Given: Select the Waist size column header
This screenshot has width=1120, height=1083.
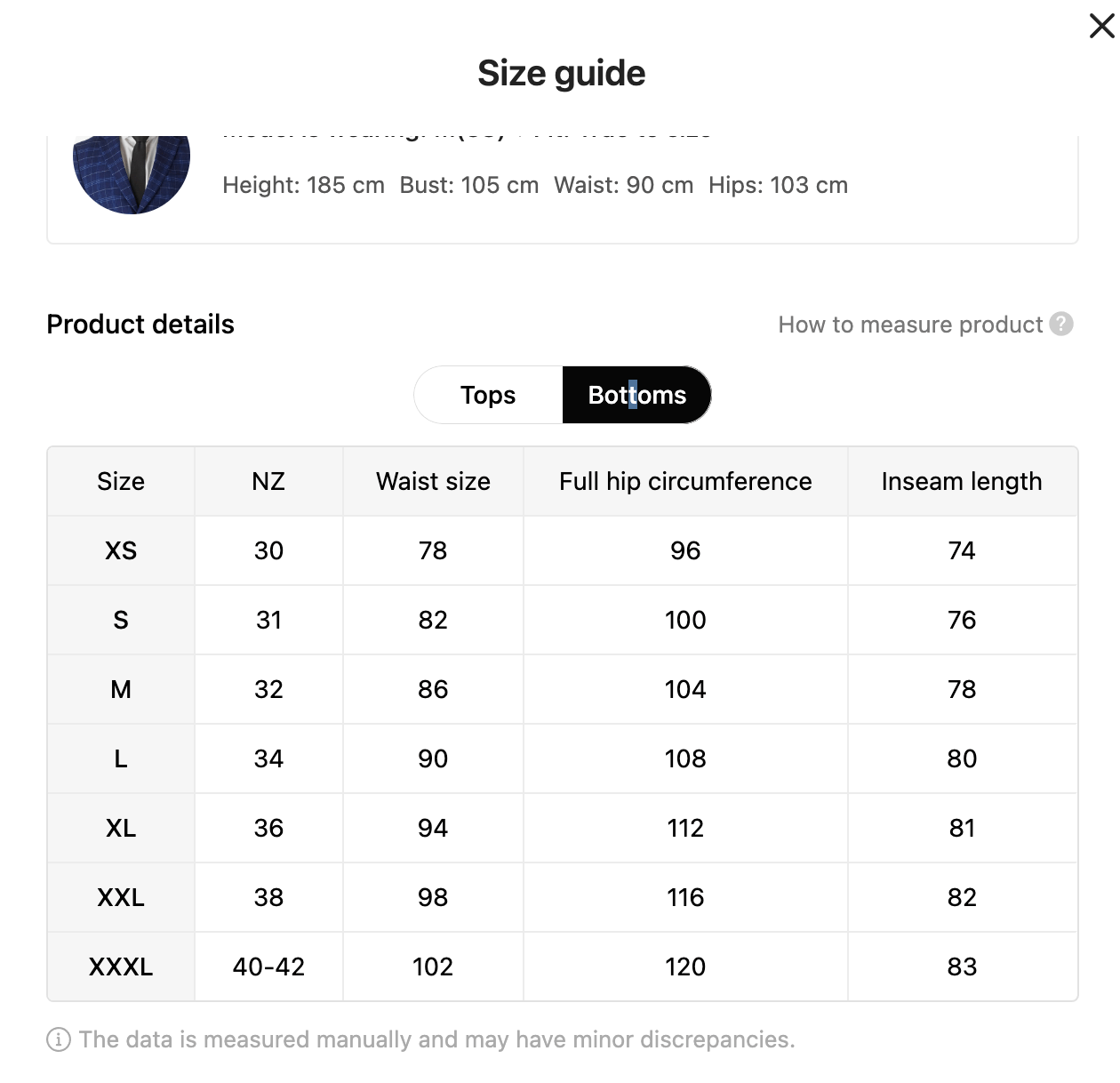Looking at the screenshot, I should 433,481.
